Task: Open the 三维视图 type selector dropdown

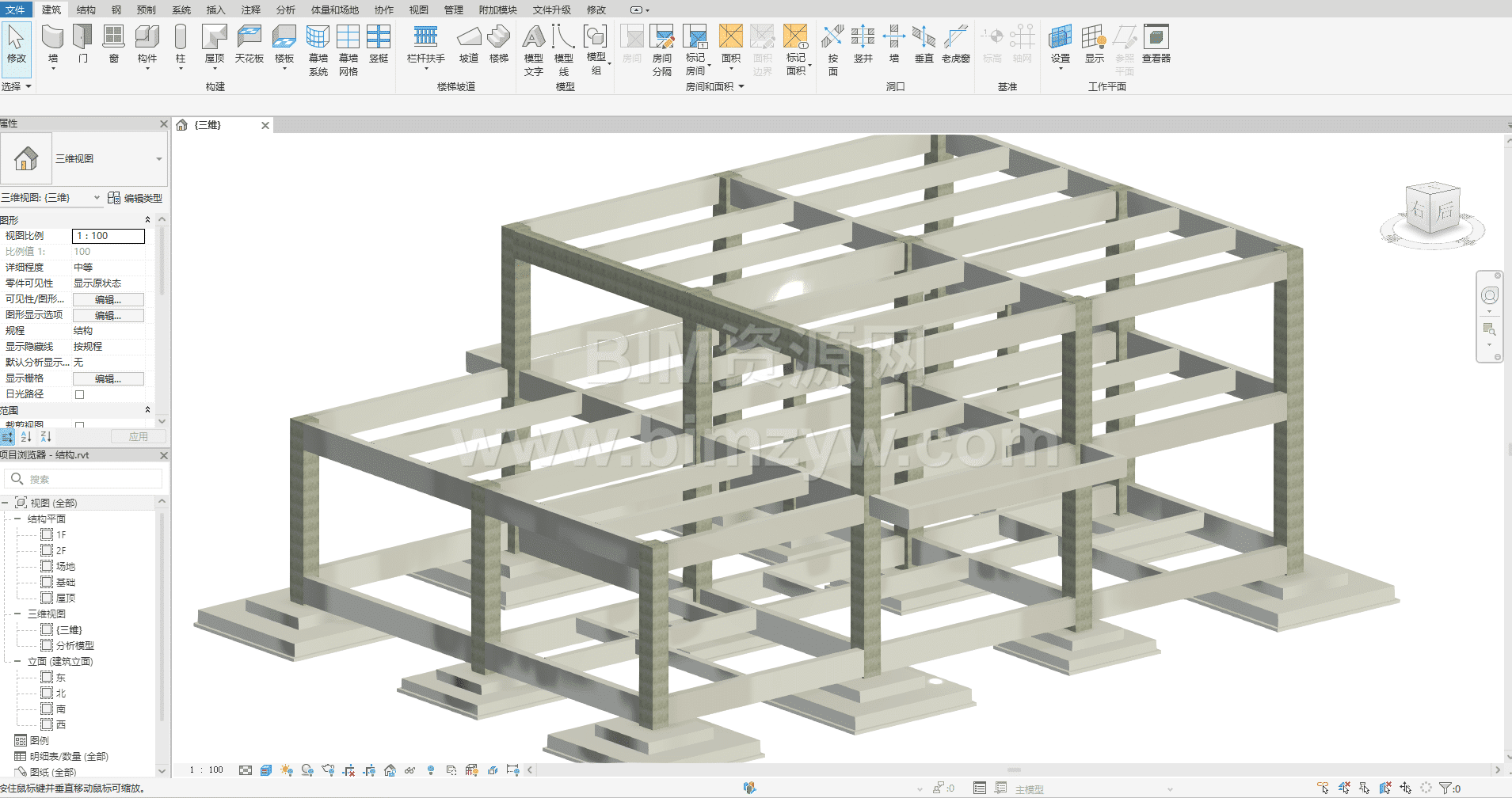Action: coord(159,159)
